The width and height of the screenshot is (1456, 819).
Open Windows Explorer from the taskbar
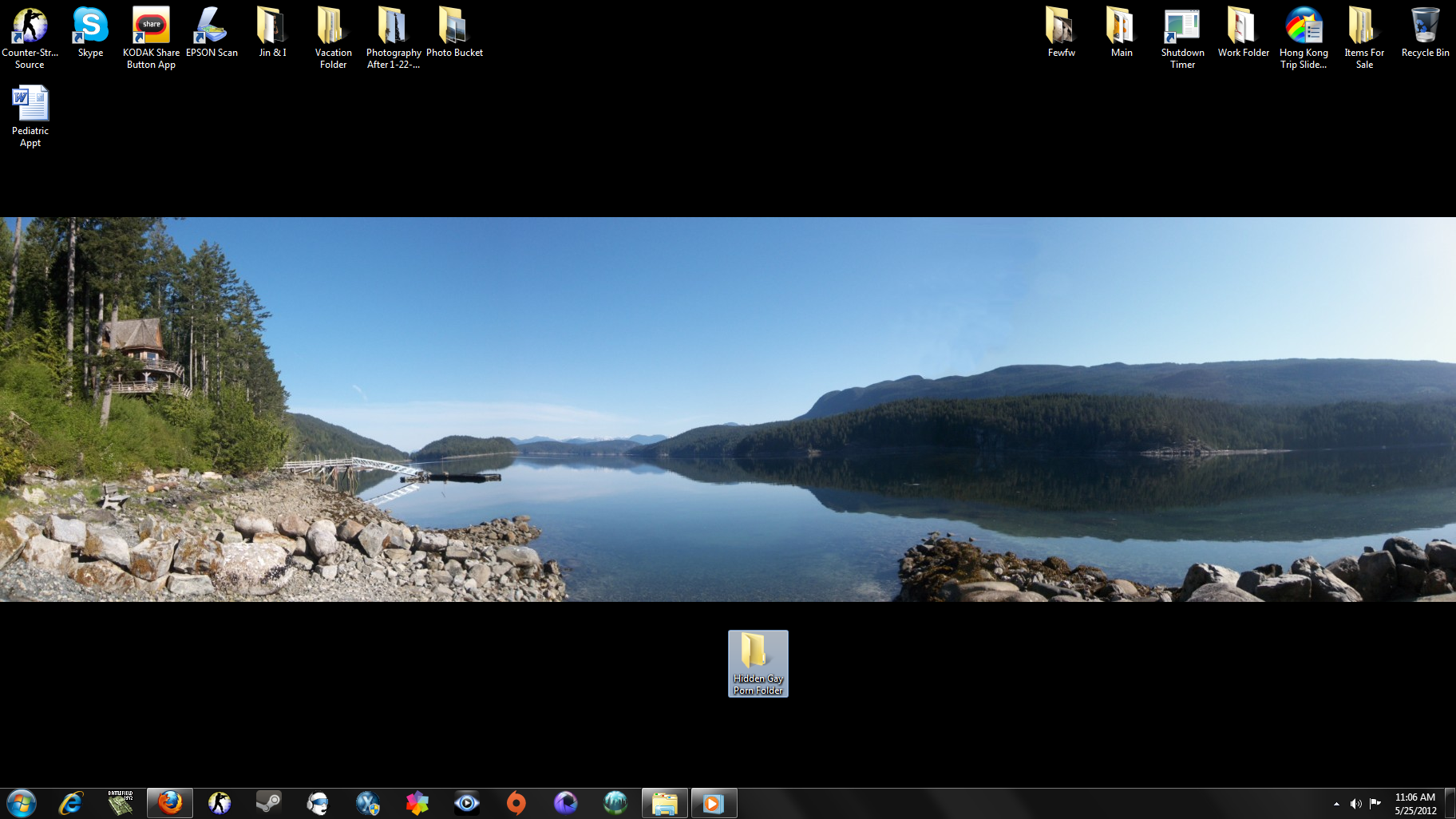665,803
